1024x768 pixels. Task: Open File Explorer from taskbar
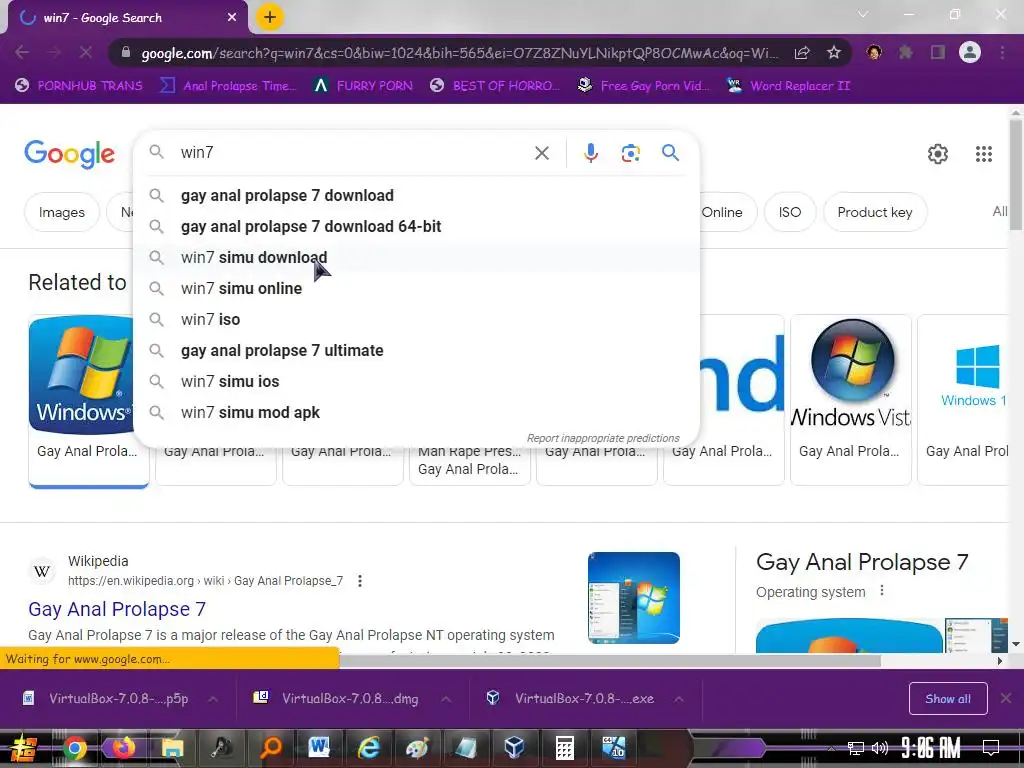click(172, 748)
